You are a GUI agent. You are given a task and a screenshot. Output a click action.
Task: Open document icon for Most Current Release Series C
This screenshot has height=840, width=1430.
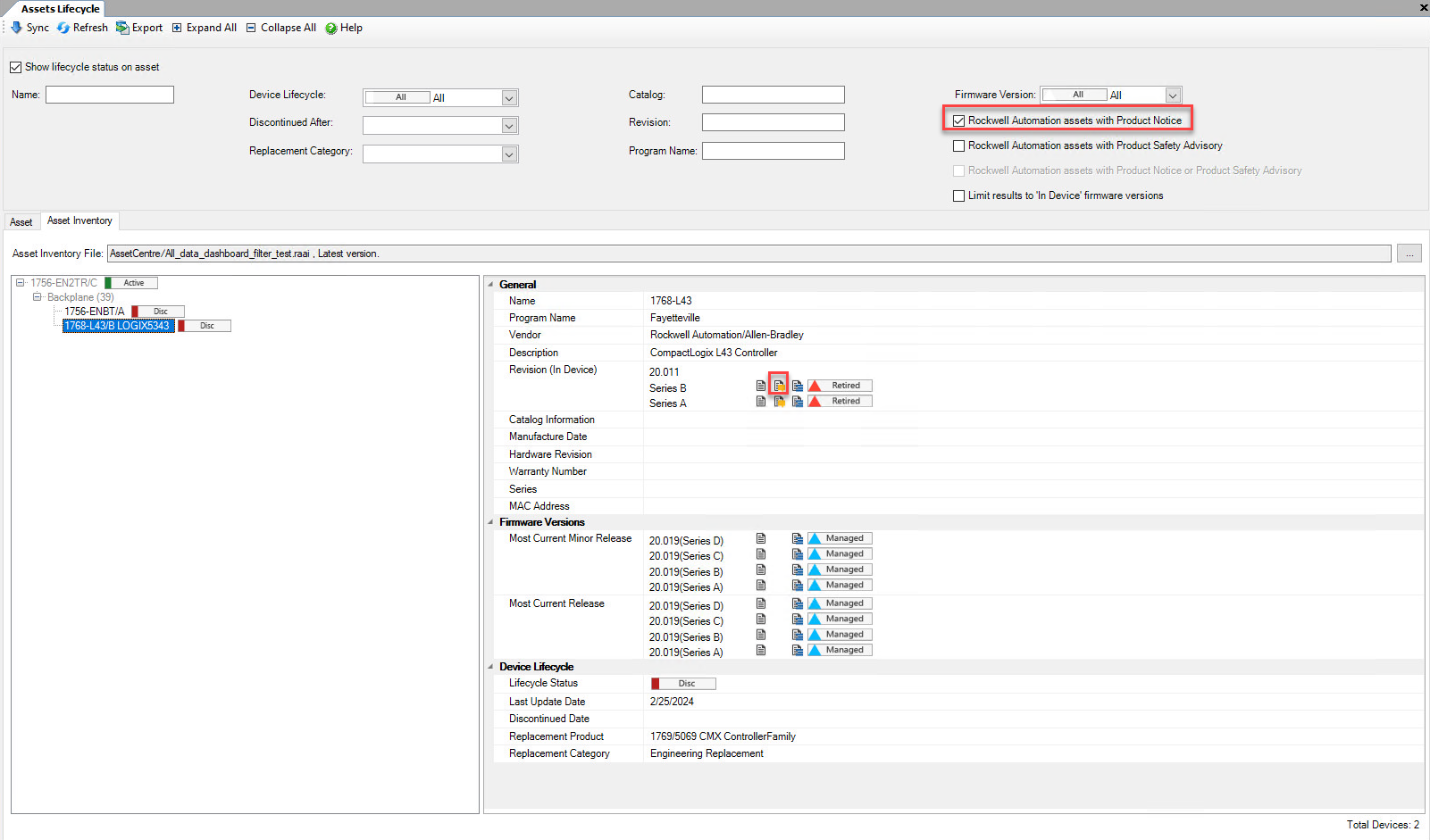coord(761,619)
